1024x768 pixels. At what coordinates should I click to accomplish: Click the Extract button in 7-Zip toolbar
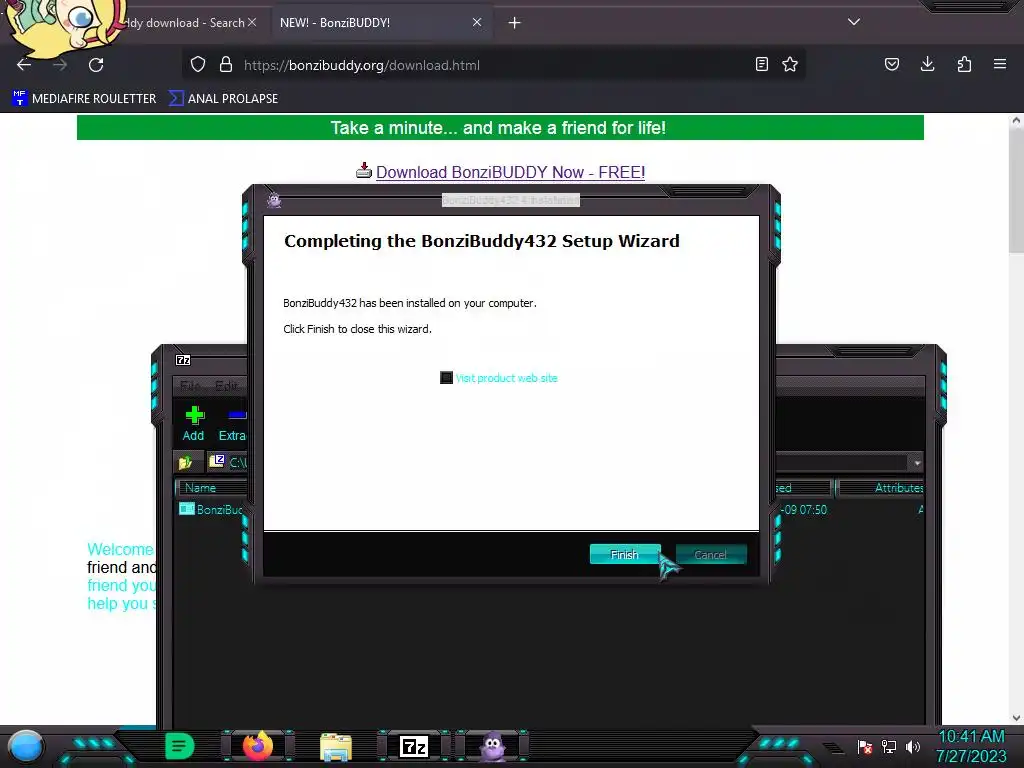(232, 423)
